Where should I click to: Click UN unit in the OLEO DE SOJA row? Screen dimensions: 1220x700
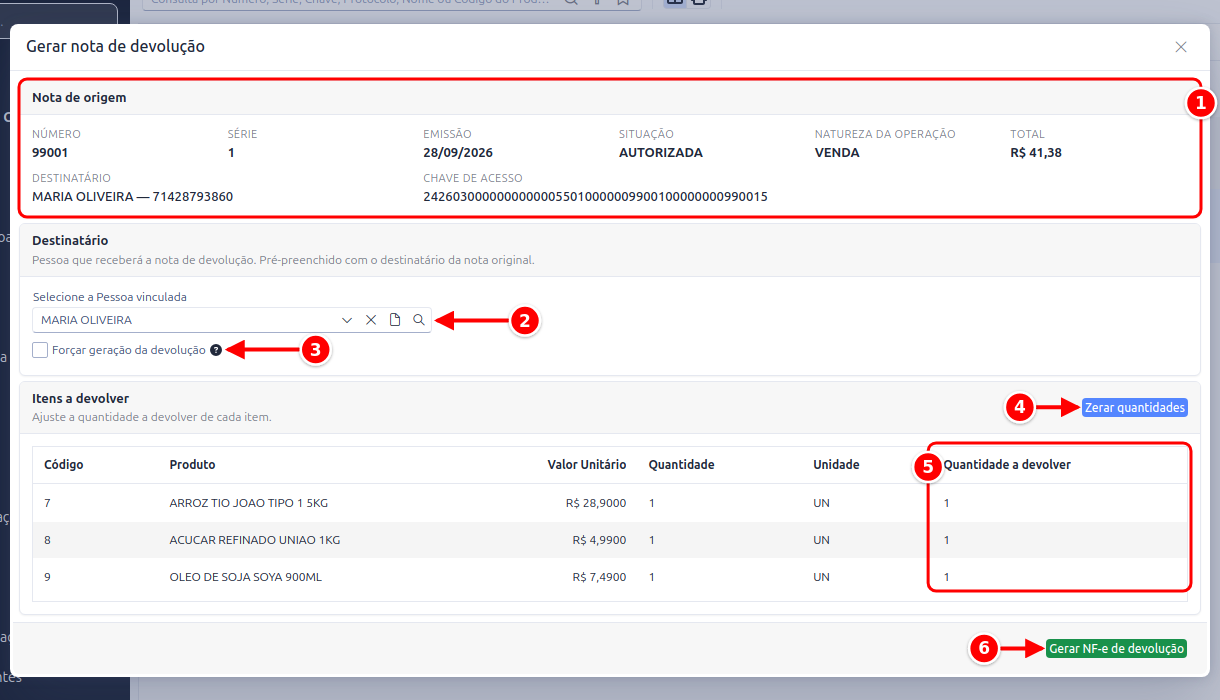coord(821,577)
